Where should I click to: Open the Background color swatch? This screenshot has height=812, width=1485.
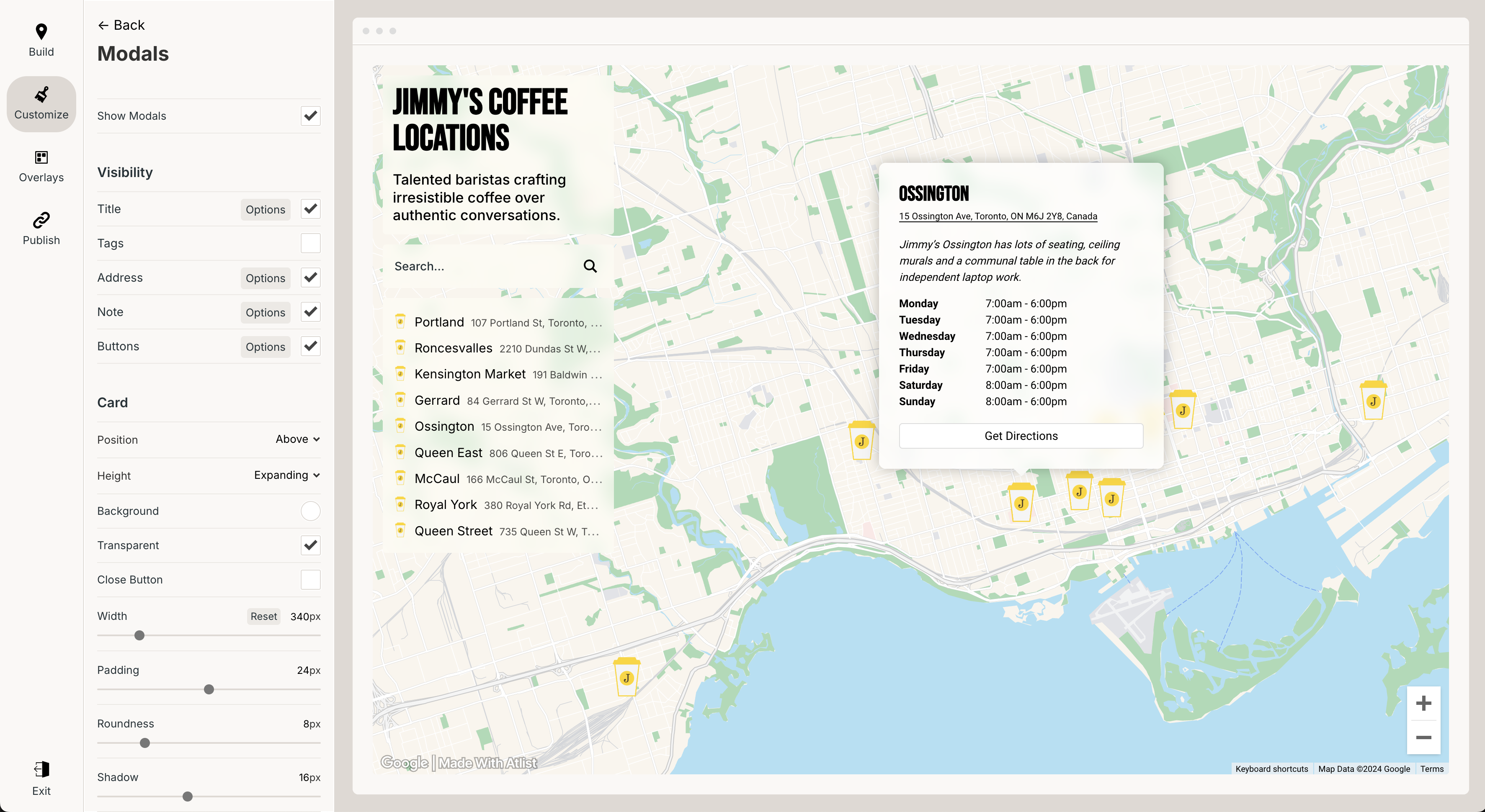click(x=310, y=511)
